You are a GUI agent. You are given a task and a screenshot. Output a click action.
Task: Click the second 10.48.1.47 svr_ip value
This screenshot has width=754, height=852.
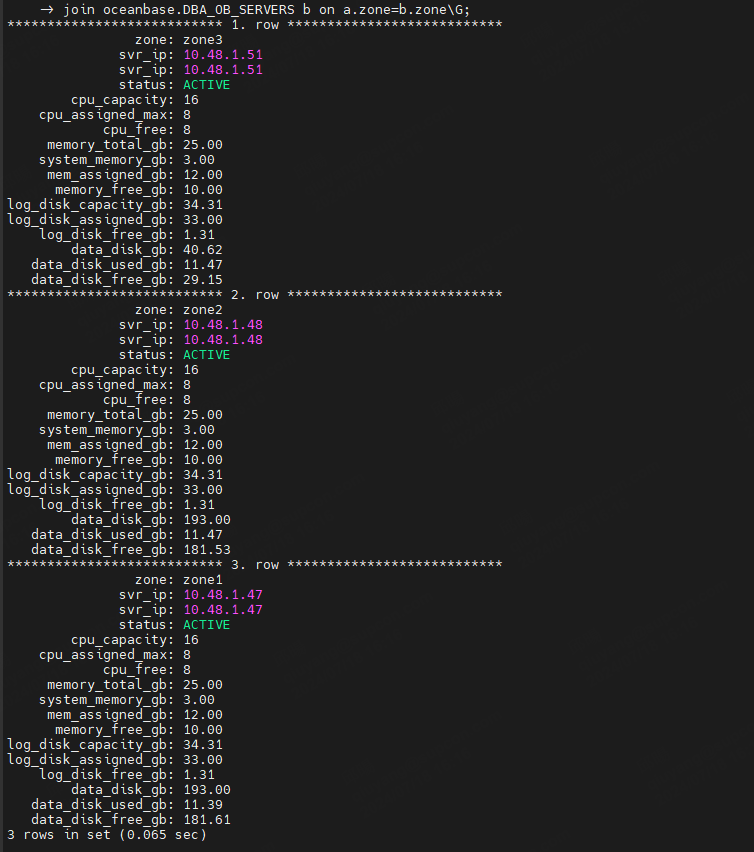point(223,610)
